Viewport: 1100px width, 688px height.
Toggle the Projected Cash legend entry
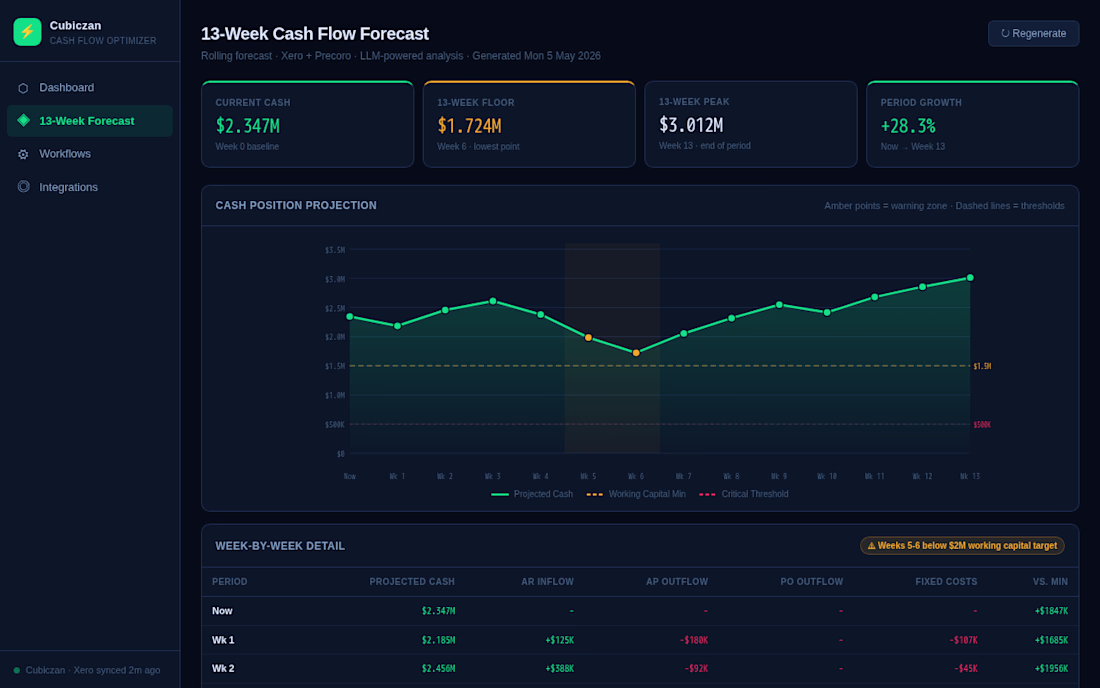pyautogui.click(x=532, y=494)
